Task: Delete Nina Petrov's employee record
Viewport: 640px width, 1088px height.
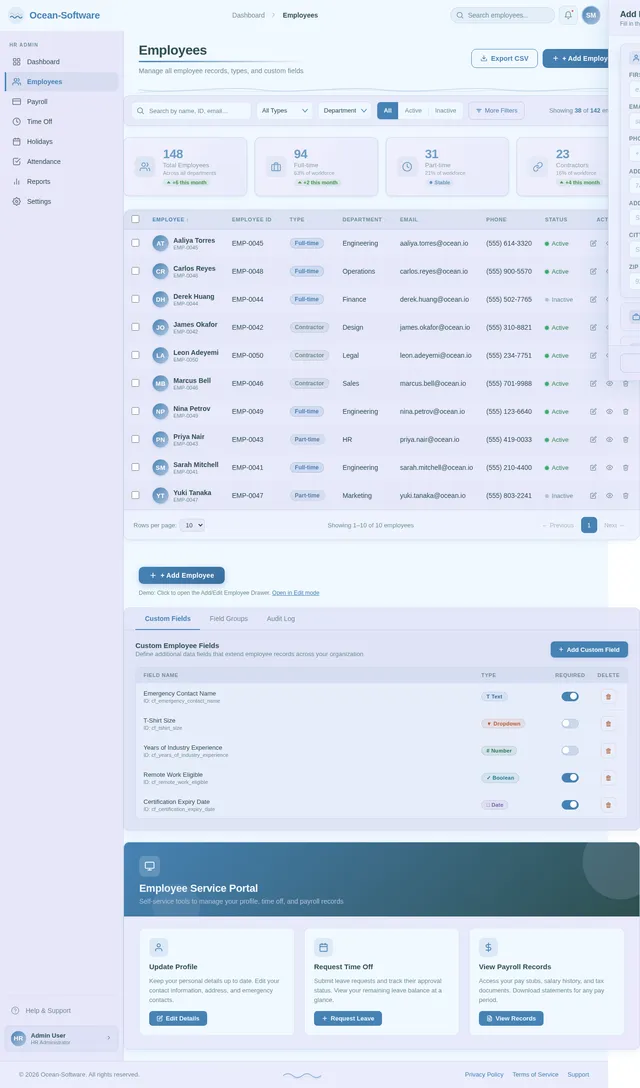Action: tap(625, 411)
